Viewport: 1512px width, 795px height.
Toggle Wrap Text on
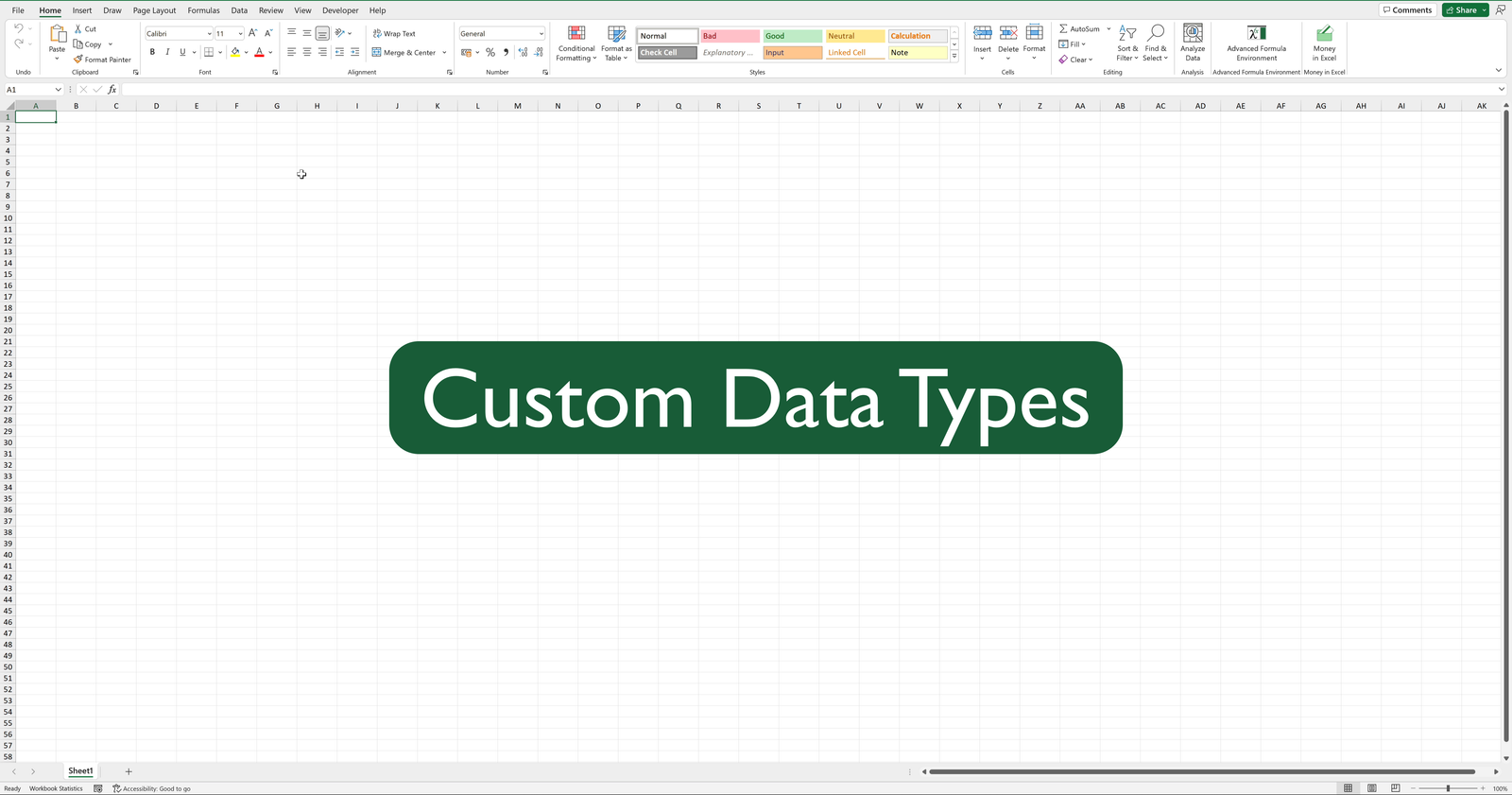(394, 34)
